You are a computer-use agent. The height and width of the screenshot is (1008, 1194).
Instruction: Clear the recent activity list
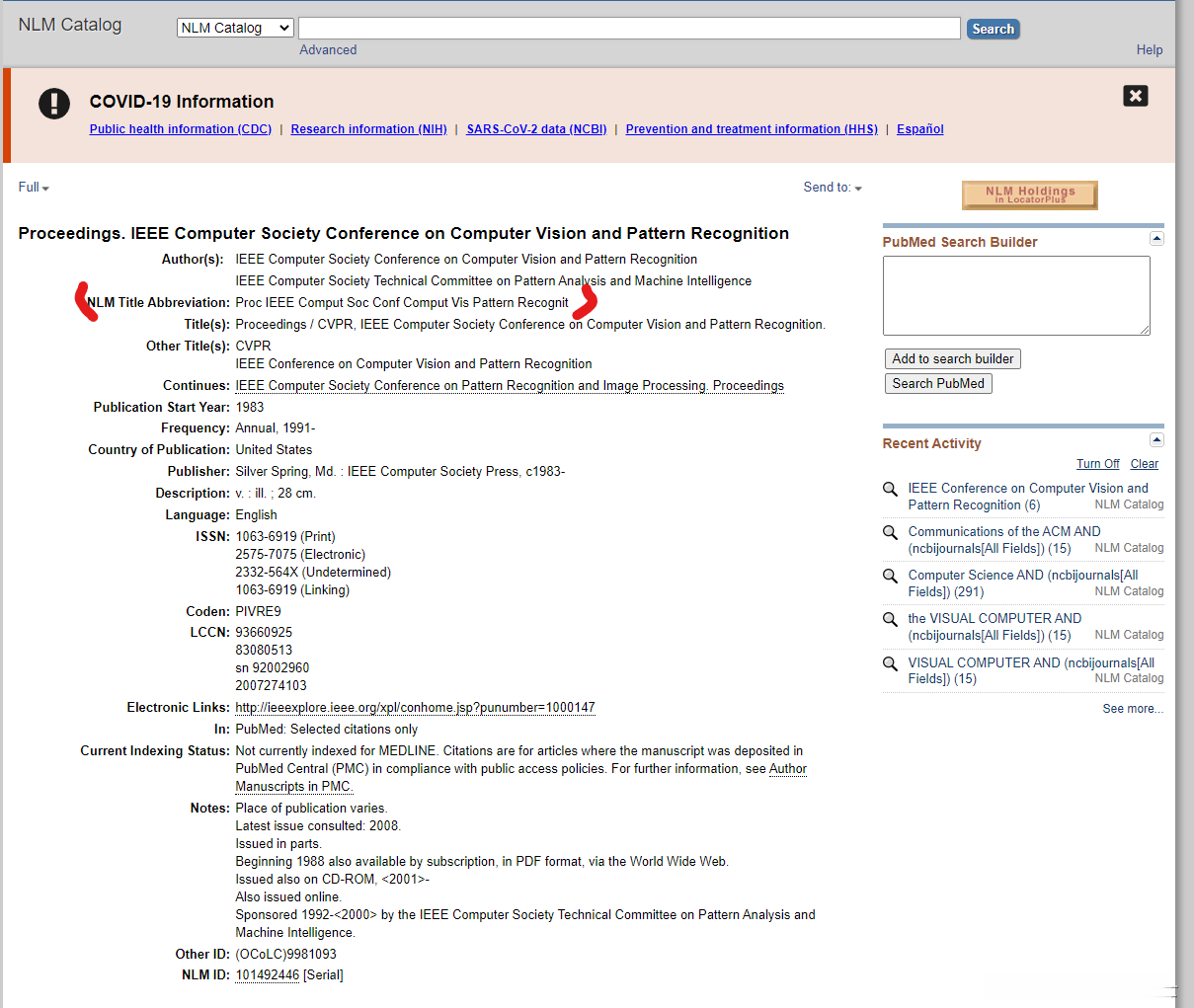point(1145,464)
